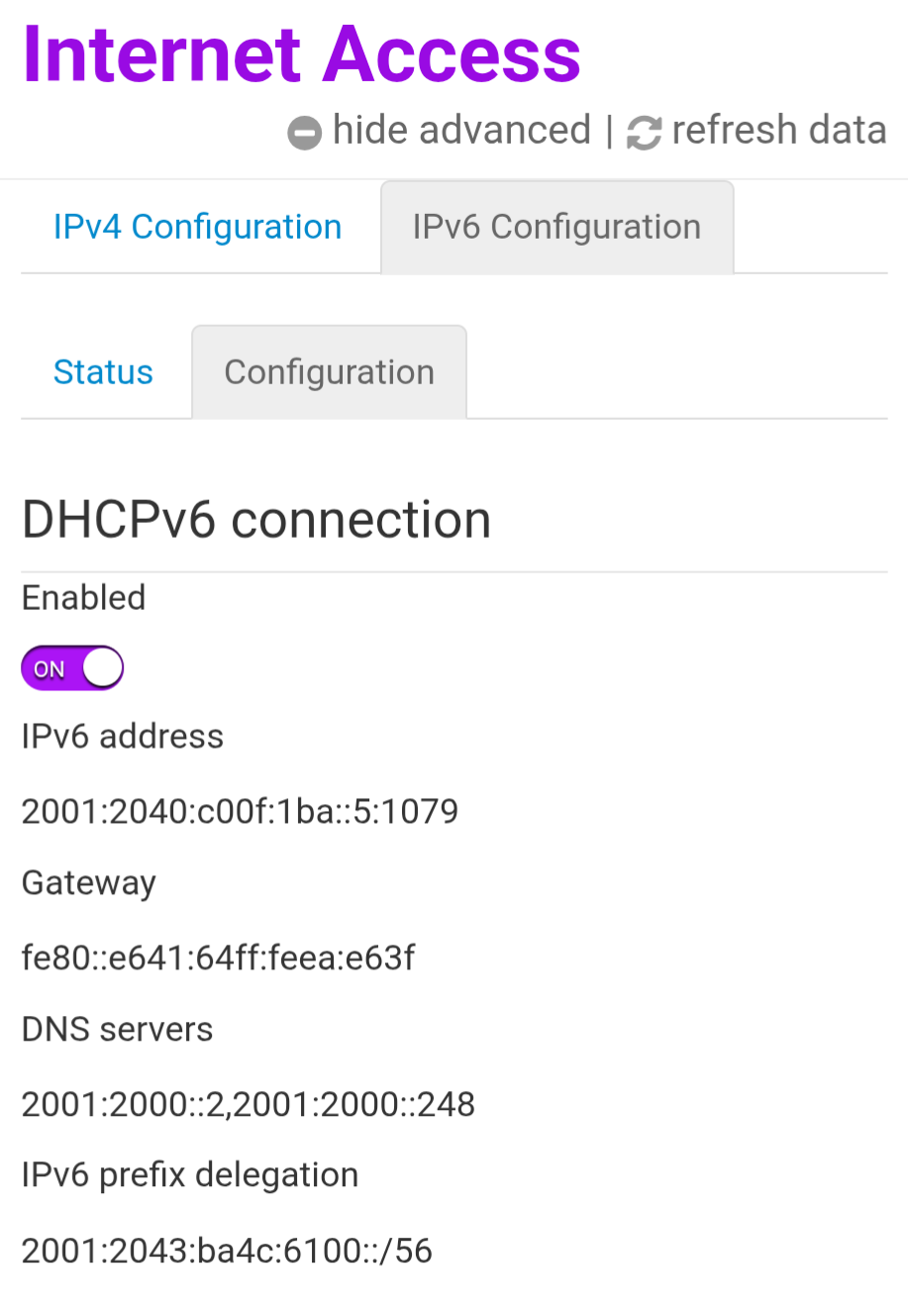This screenshot has height=1316, width=908.
Task: Select the IPv6 address 2001:2040:c00f:1ba::5:1079
Action: (x=240, y=812)
